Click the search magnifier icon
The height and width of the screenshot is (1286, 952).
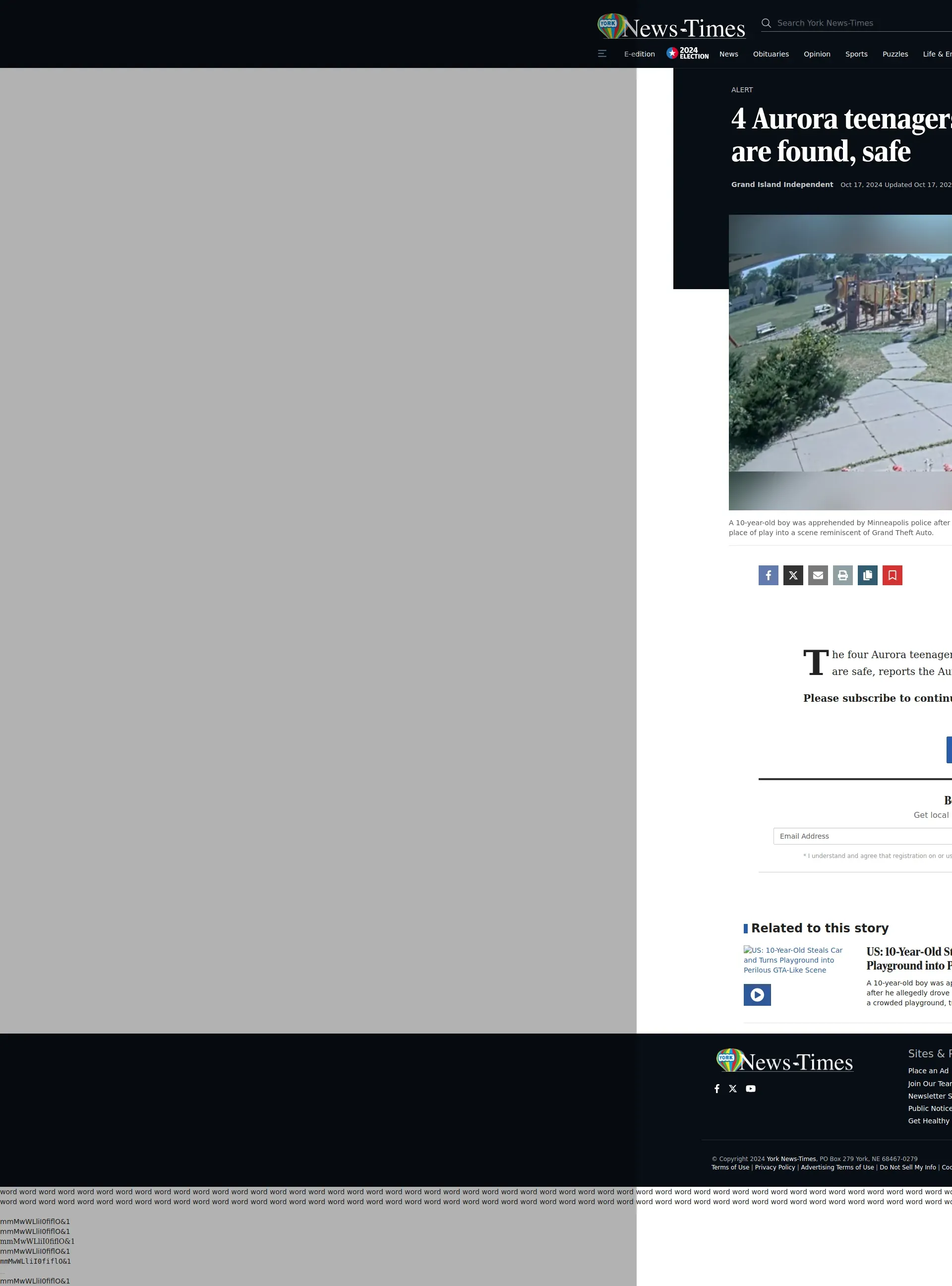pyautogui.click(x=766, y=23)
